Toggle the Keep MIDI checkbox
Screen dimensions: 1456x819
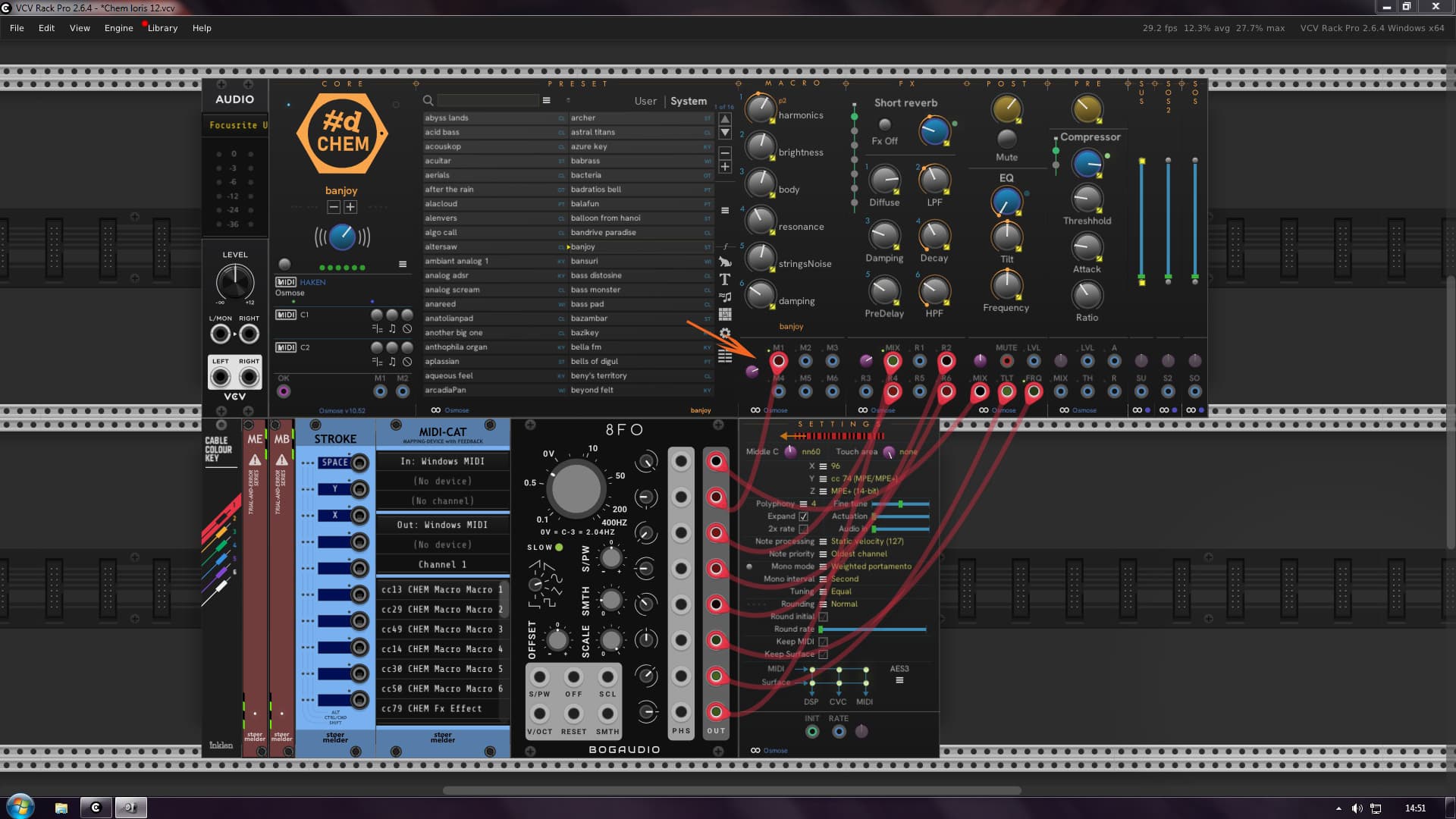(823, 642)
